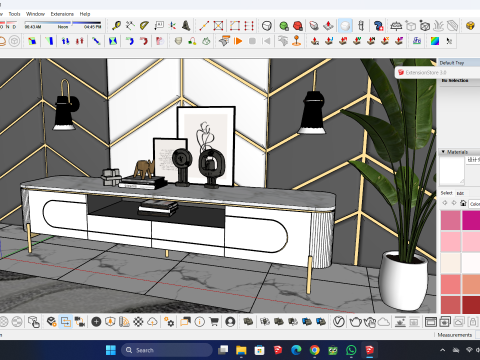Click the yellow cube icon in top toolbar
Viewport: 480px width, 360px height.
click(470, 26)
